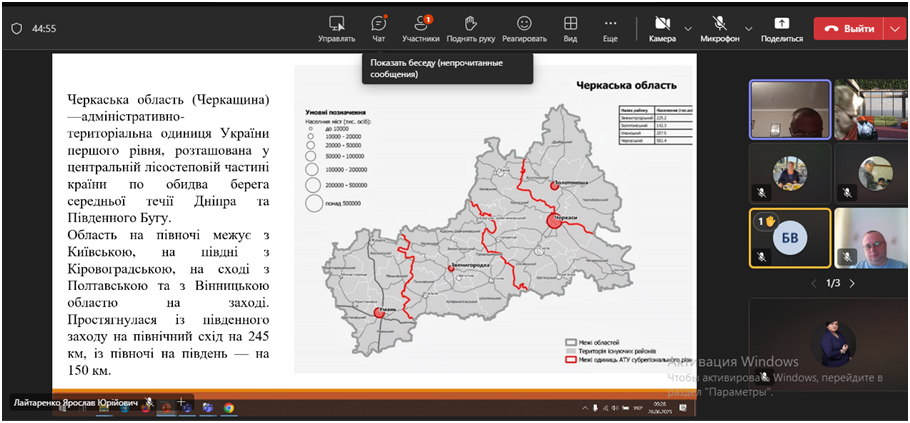
Task: Raise hand with Поднять руку
Action: tap(471, 28)
